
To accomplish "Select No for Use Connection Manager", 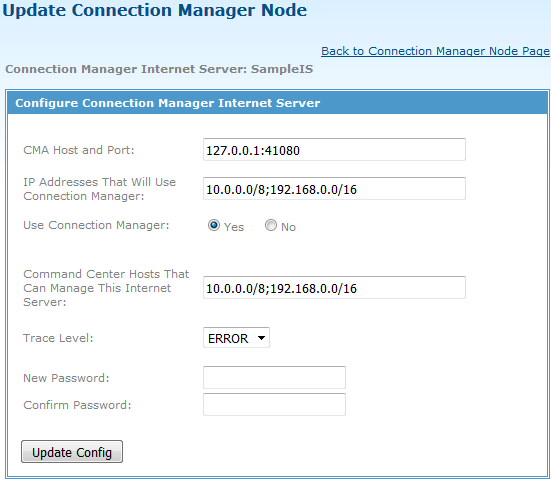I will (271, 225).
